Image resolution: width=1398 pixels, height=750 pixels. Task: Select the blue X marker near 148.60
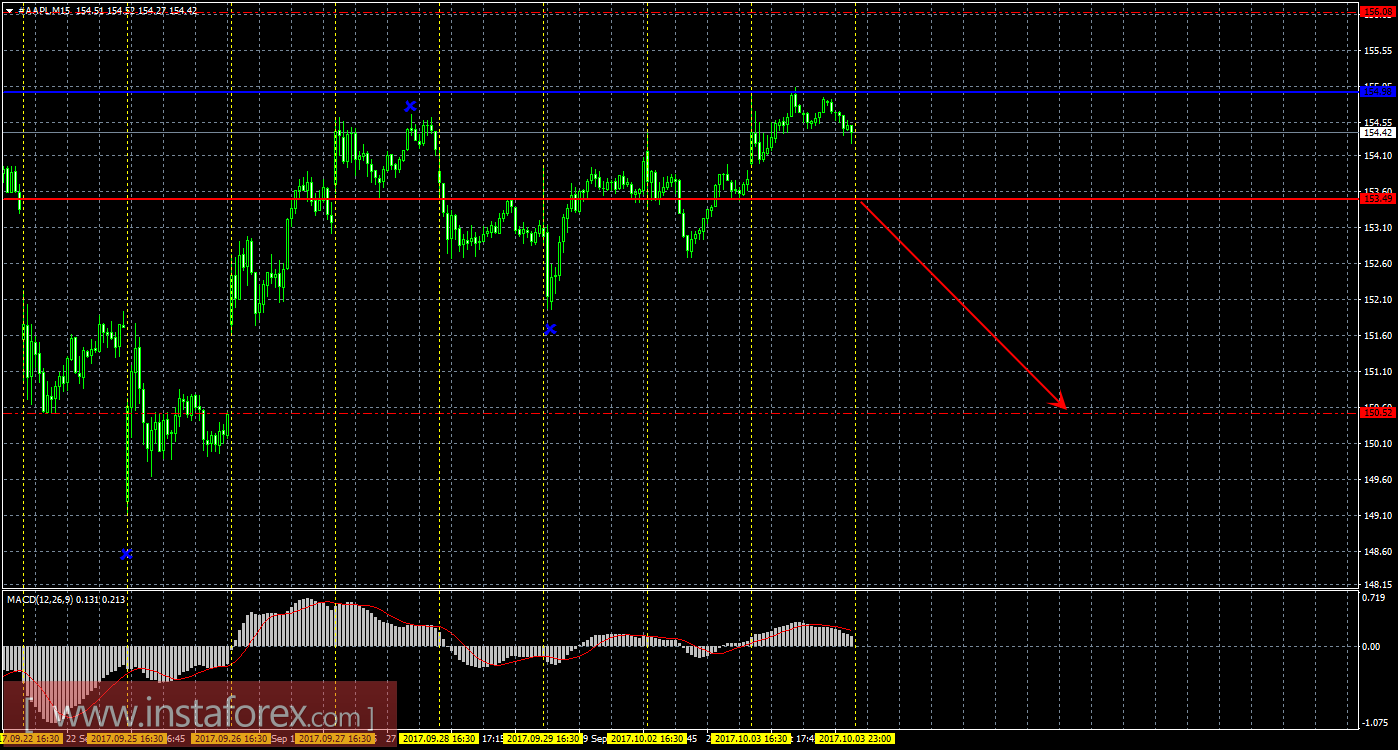click(x=126, y=553)
